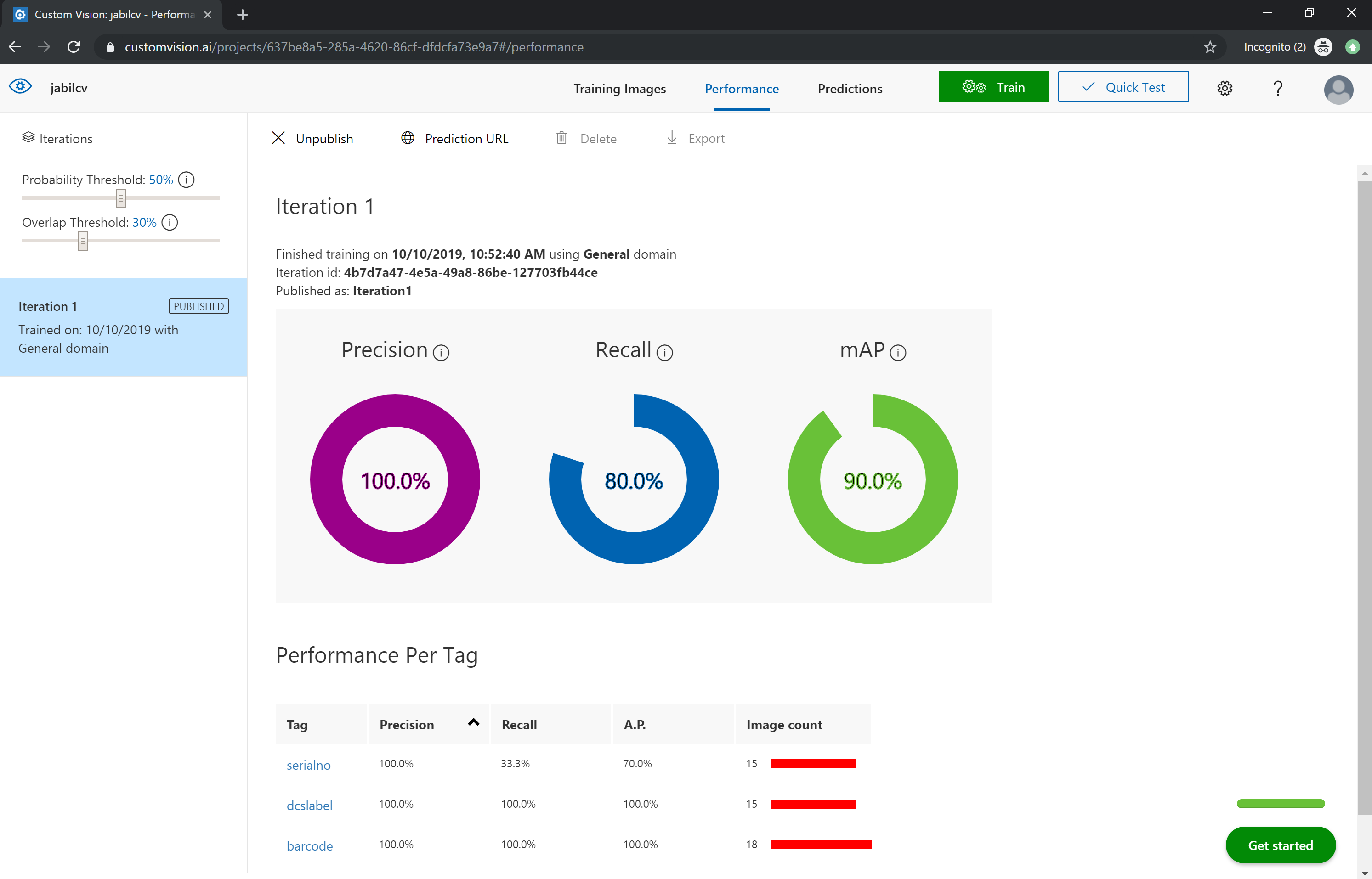This screenshot has height=879, width=1372.
Task: Open the Predictions tab
Action: click(850, 89)
